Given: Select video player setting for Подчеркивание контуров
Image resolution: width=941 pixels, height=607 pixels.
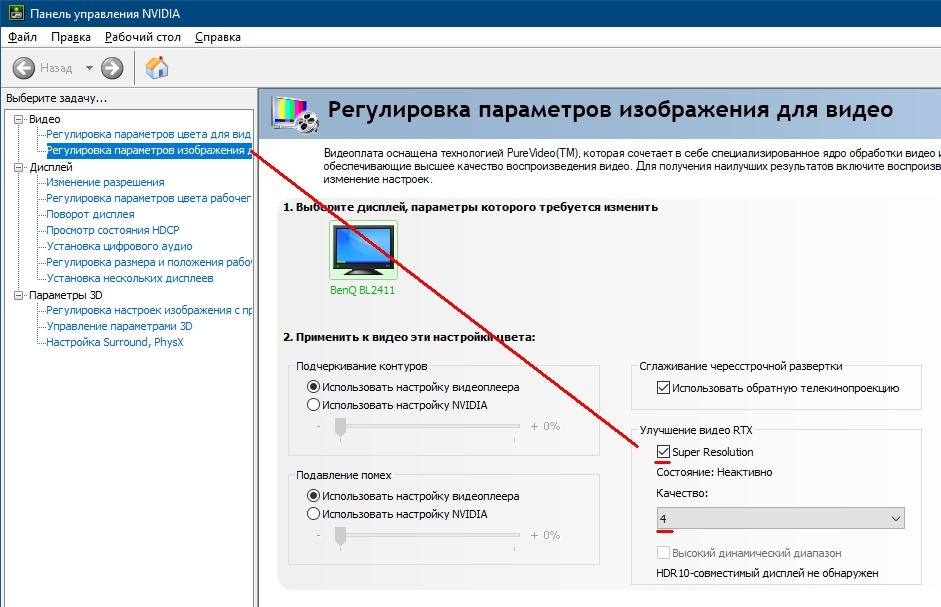Looking at the screenshot, I should click(x=313, y=387).
